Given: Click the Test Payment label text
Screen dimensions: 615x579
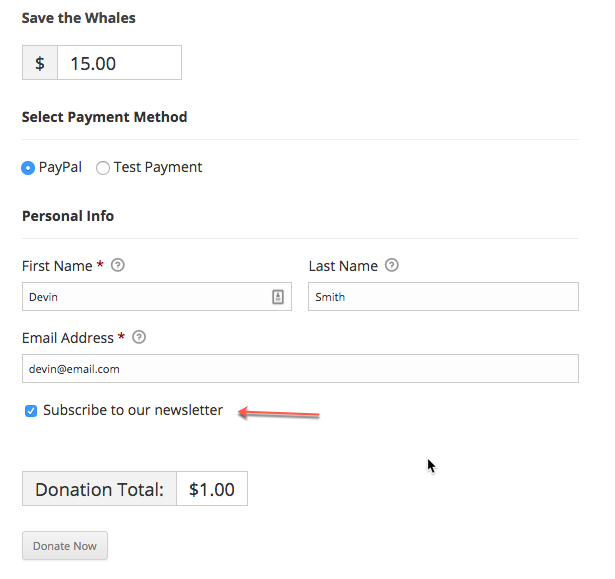Looking at the screenshot, I should pos(158,168).
